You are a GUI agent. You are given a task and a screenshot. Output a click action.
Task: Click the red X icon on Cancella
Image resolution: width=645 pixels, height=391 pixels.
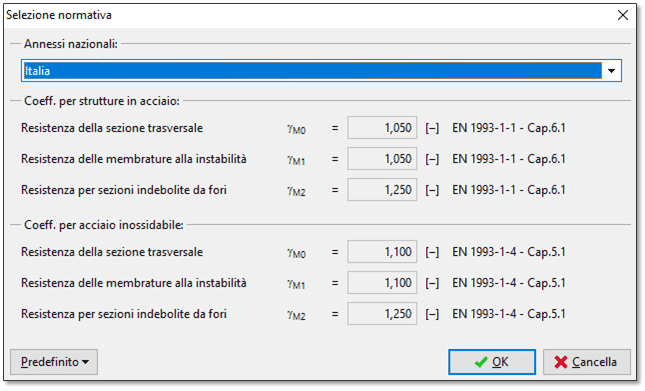(561, 362)
